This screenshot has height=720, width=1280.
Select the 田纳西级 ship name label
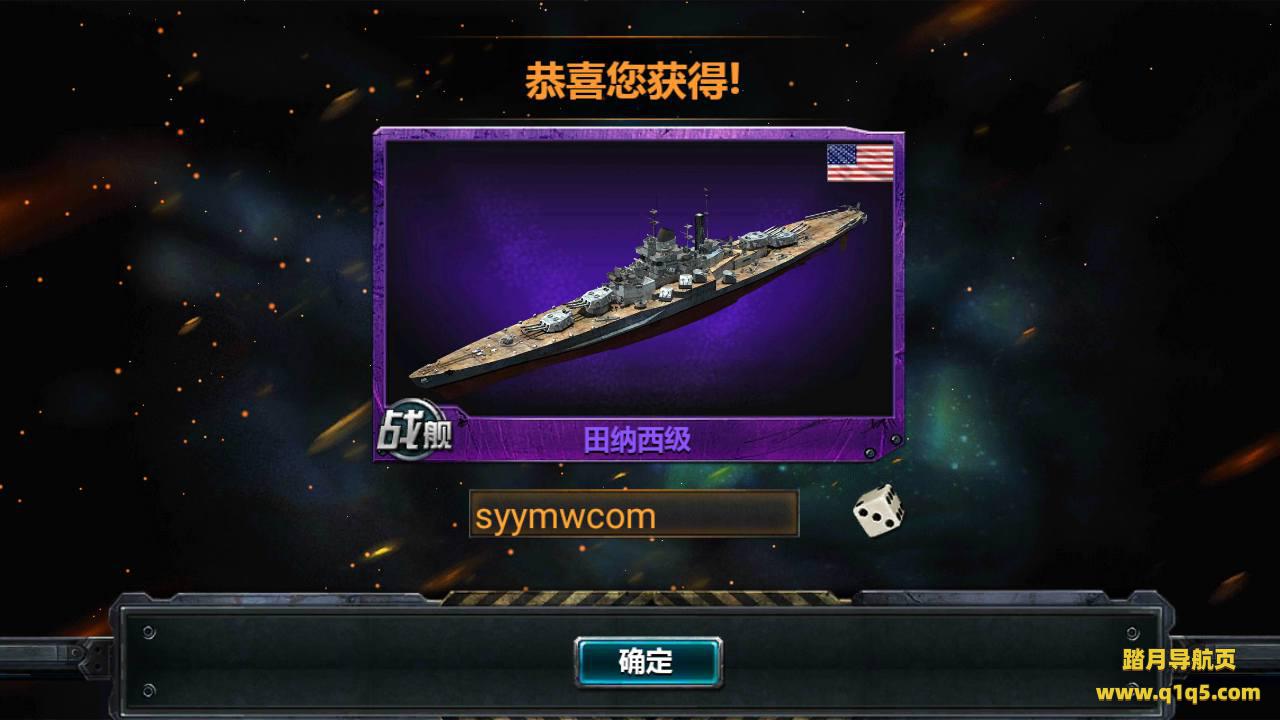[637, 439]
